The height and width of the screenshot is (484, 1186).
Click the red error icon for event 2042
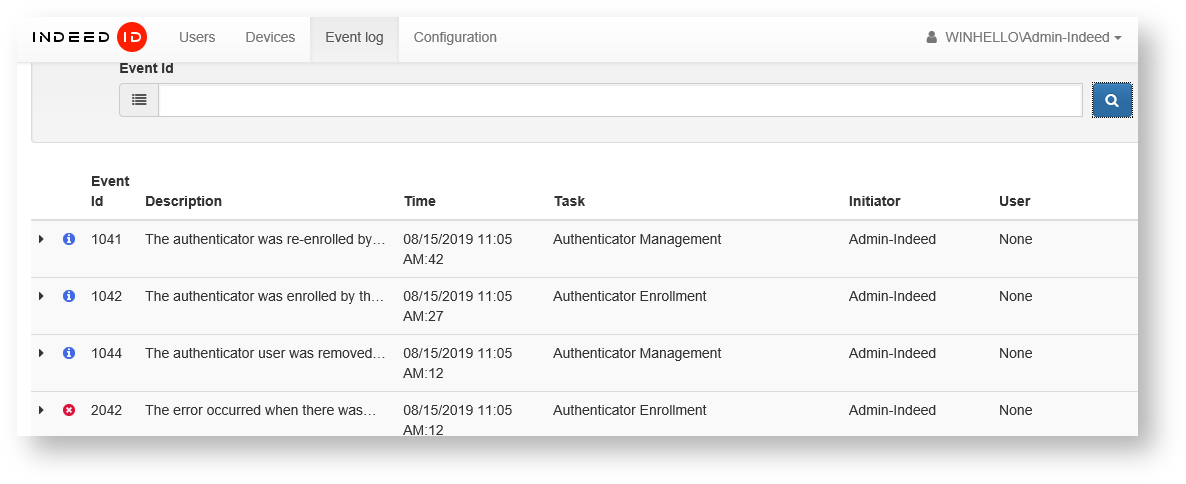click(x=69, y=411)
